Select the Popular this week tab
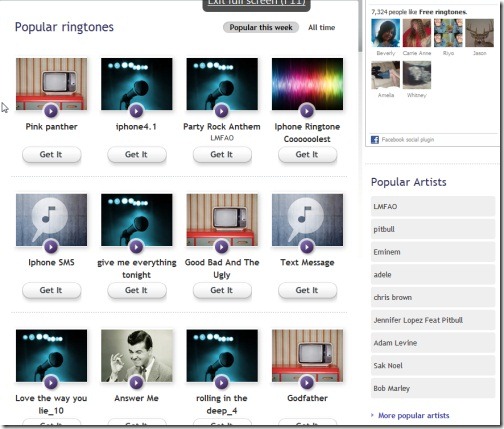 click(x=261, y=28)
